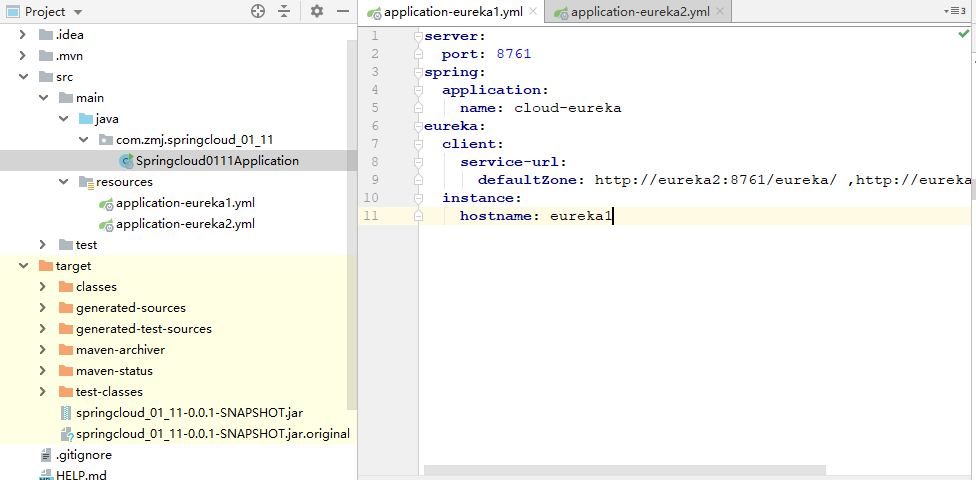Hide the Project panel with minus icon
Viewport: 976px width, 480px height.
pyautogui.click(x=343, y=11)
